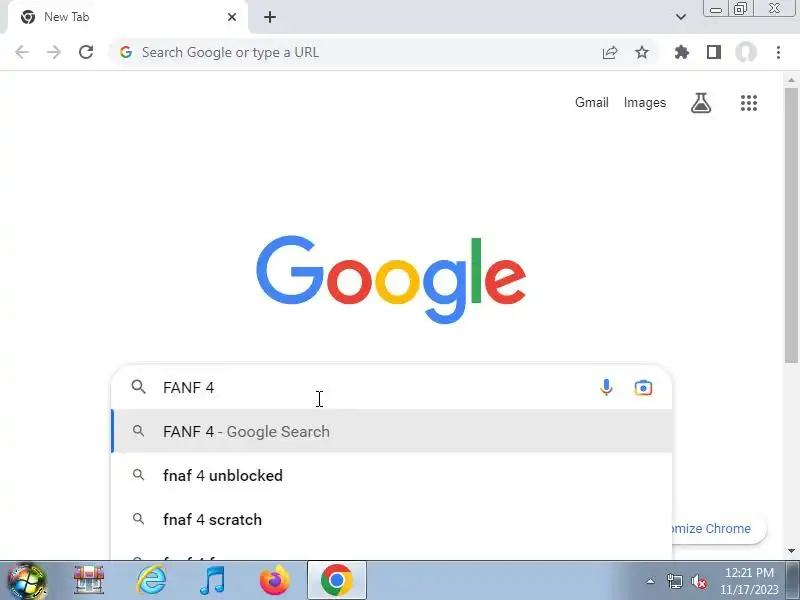Open Google Lens image search camera icon

643,388
